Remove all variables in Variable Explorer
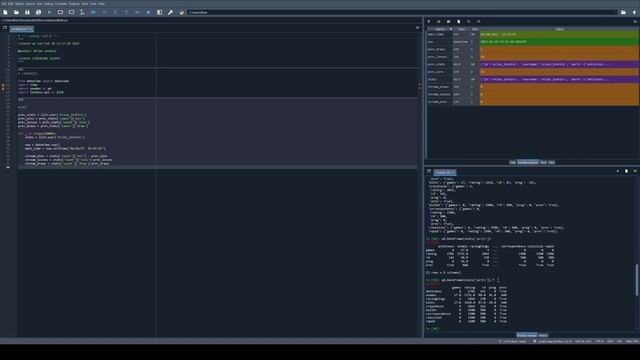 pyautogui.click(x=458, y=21)
